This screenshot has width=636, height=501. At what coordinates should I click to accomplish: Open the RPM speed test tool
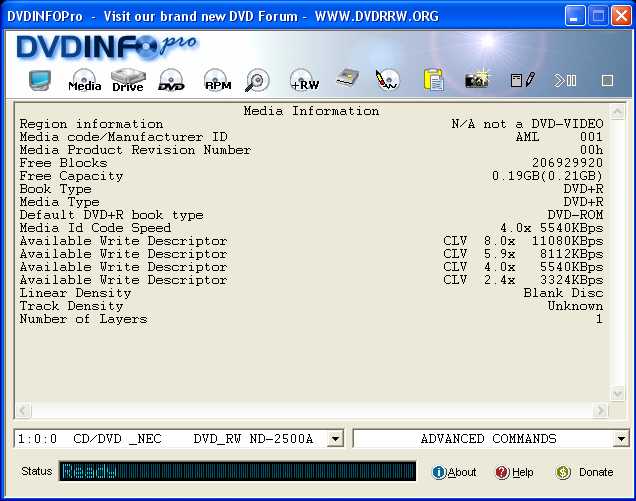click(x=218, y=80)
